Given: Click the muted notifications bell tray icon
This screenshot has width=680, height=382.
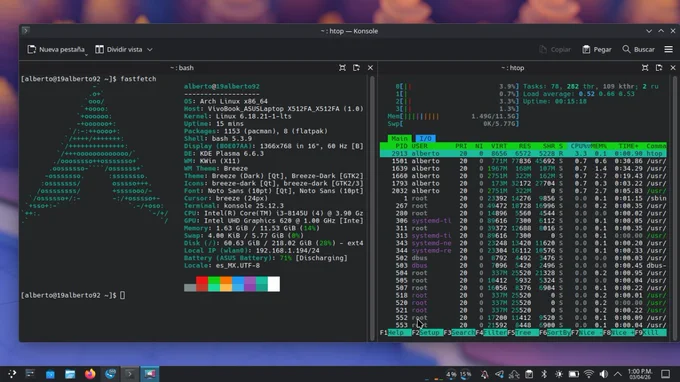Looking at the screenshot, I should (x=484, y=374).
